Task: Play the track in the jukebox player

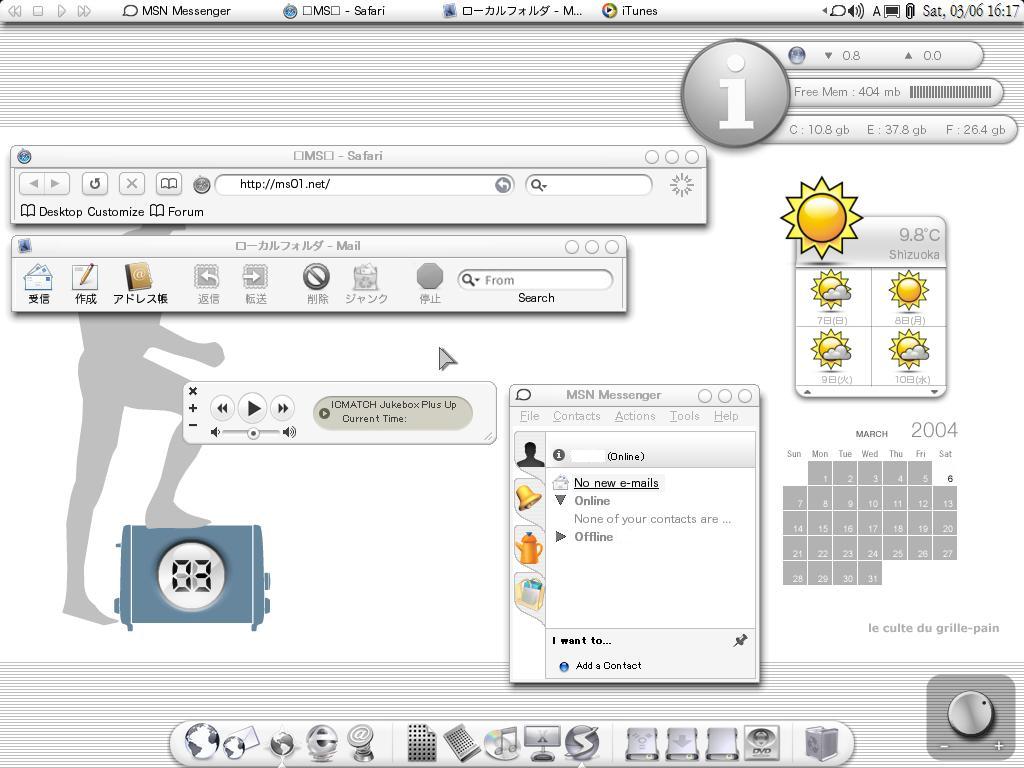Action: [253, 408]
